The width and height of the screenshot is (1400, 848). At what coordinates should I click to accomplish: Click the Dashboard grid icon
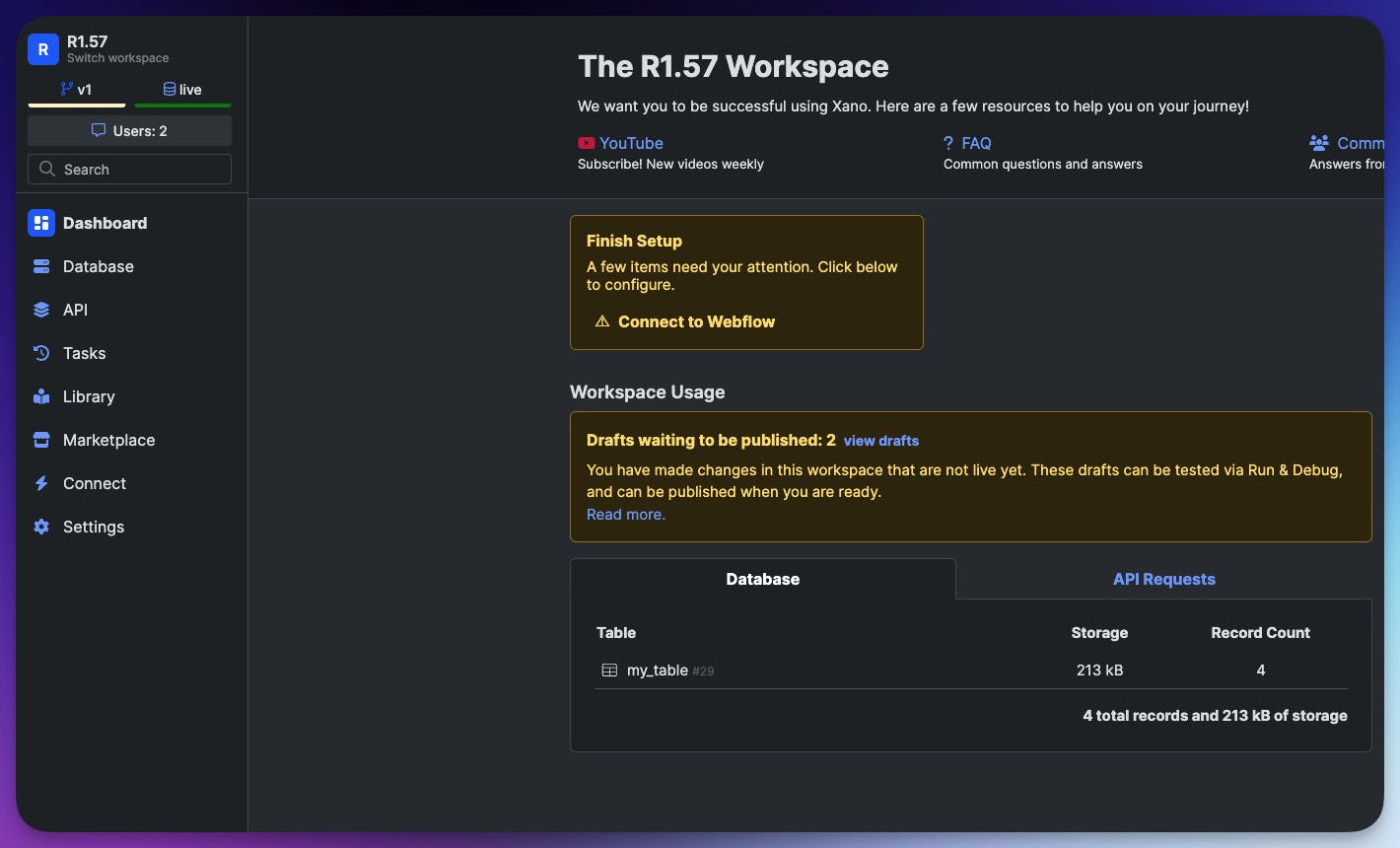pyautogui.click(x=41, y=223)
